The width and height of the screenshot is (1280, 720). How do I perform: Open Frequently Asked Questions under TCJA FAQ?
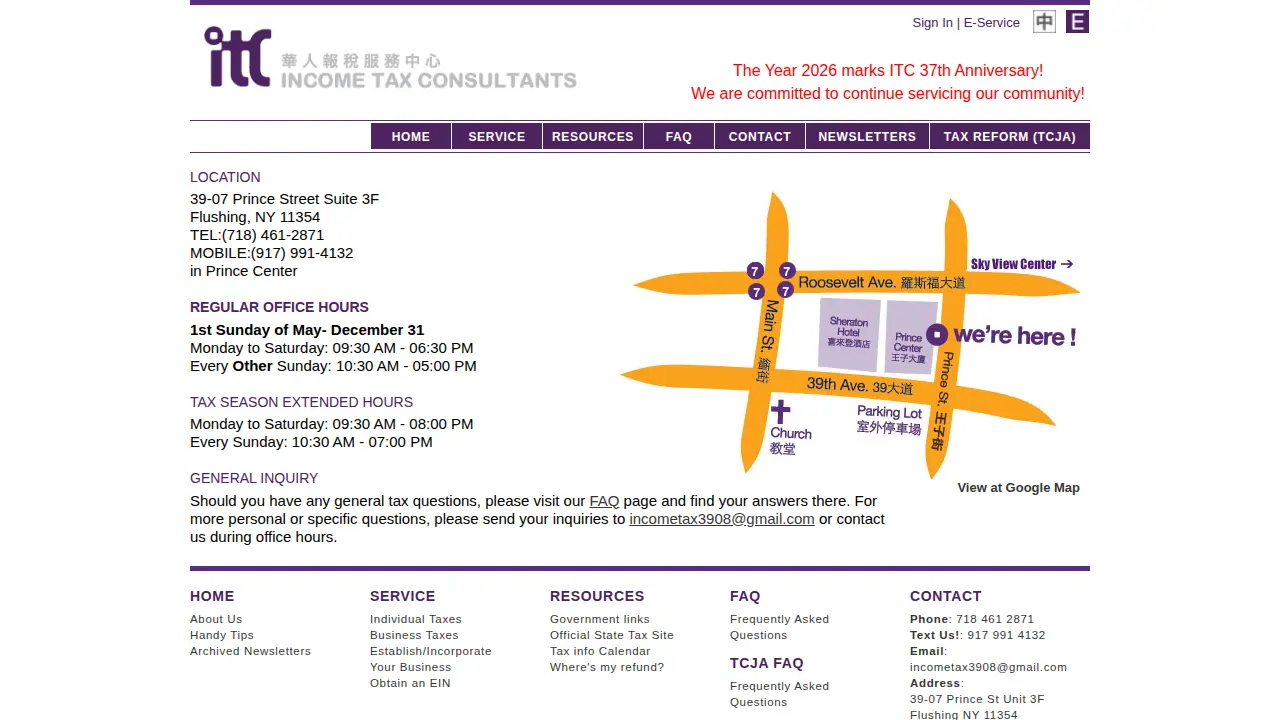(779, 694)
